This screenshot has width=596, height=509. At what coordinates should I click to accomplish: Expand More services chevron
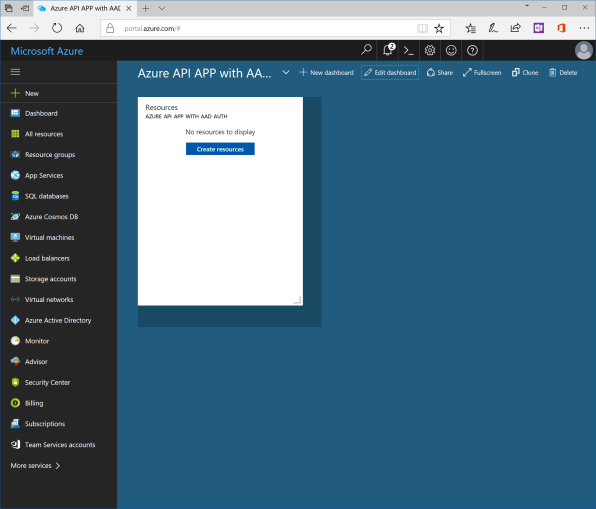58,465
